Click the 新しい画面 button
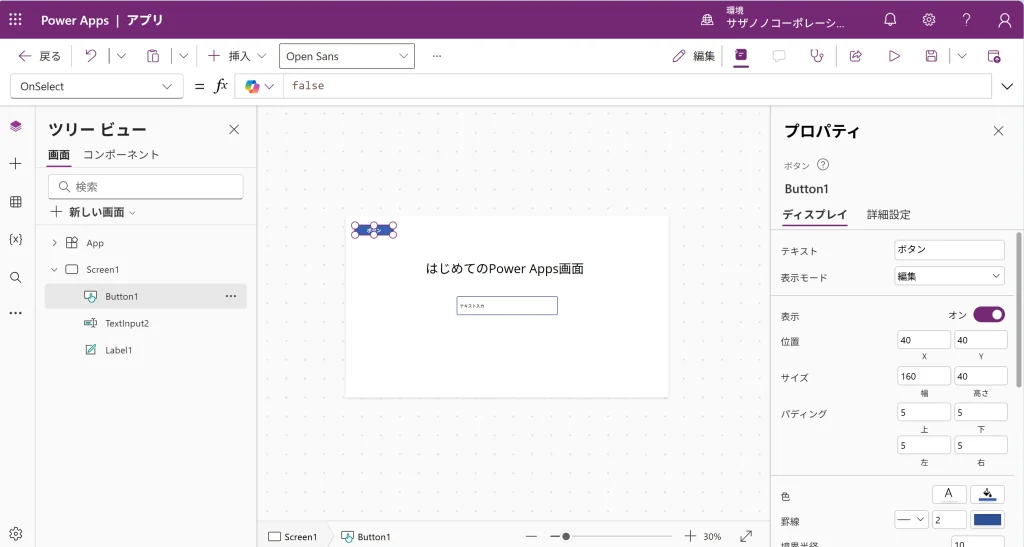 (93, 212)
